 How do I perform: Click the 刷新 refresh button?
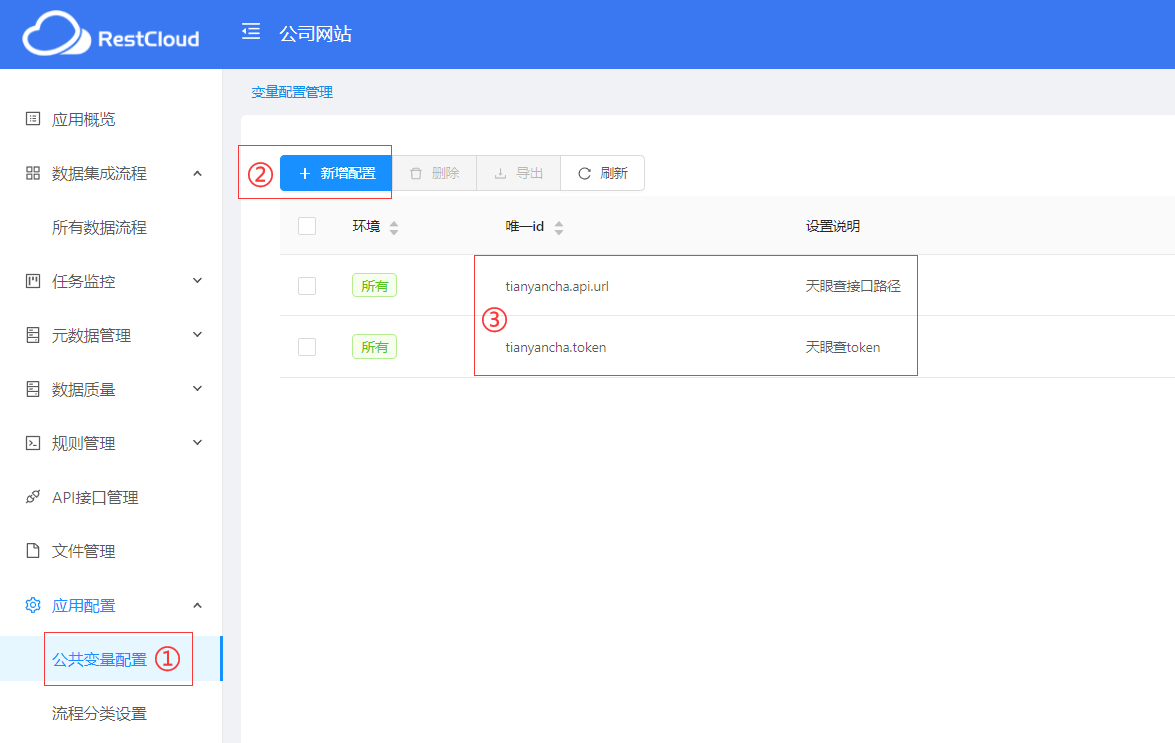pyautogui.click(x=603, y=173)
